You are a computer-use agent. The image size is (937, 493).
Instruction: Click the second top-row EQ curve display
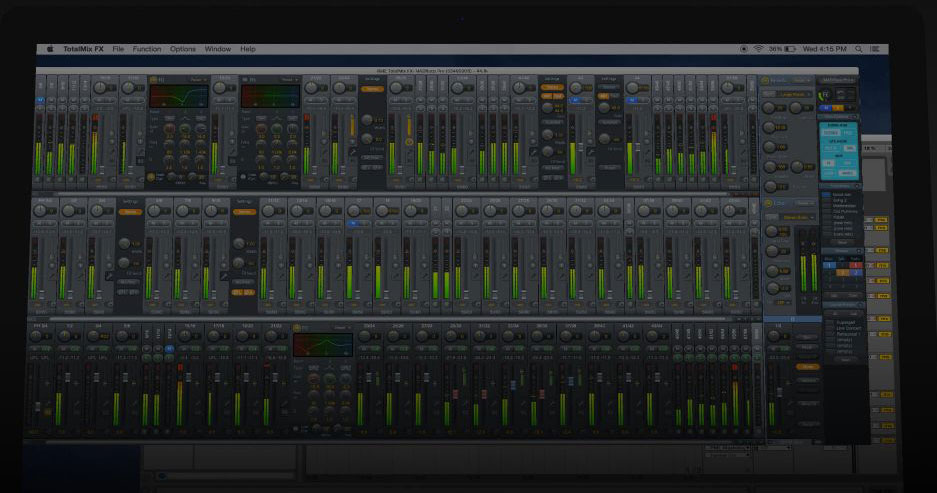click(270, 96)
